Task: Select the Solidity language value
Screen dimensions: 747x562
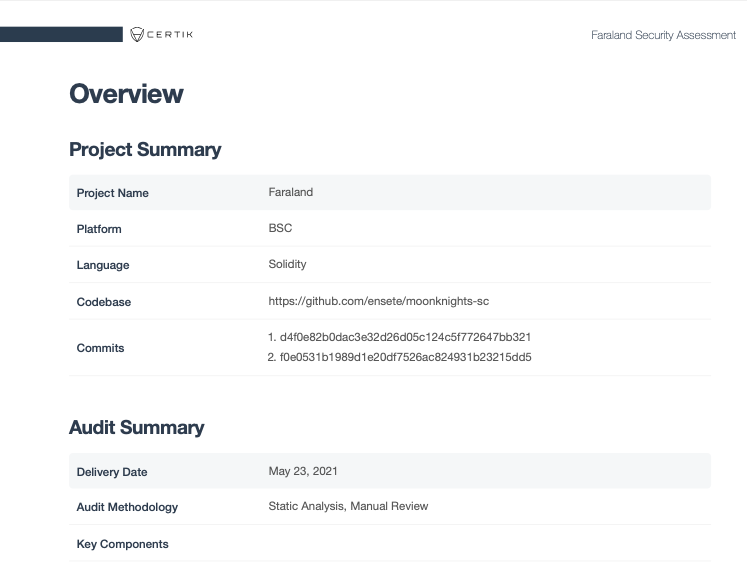Action: [x=287, y=264]
